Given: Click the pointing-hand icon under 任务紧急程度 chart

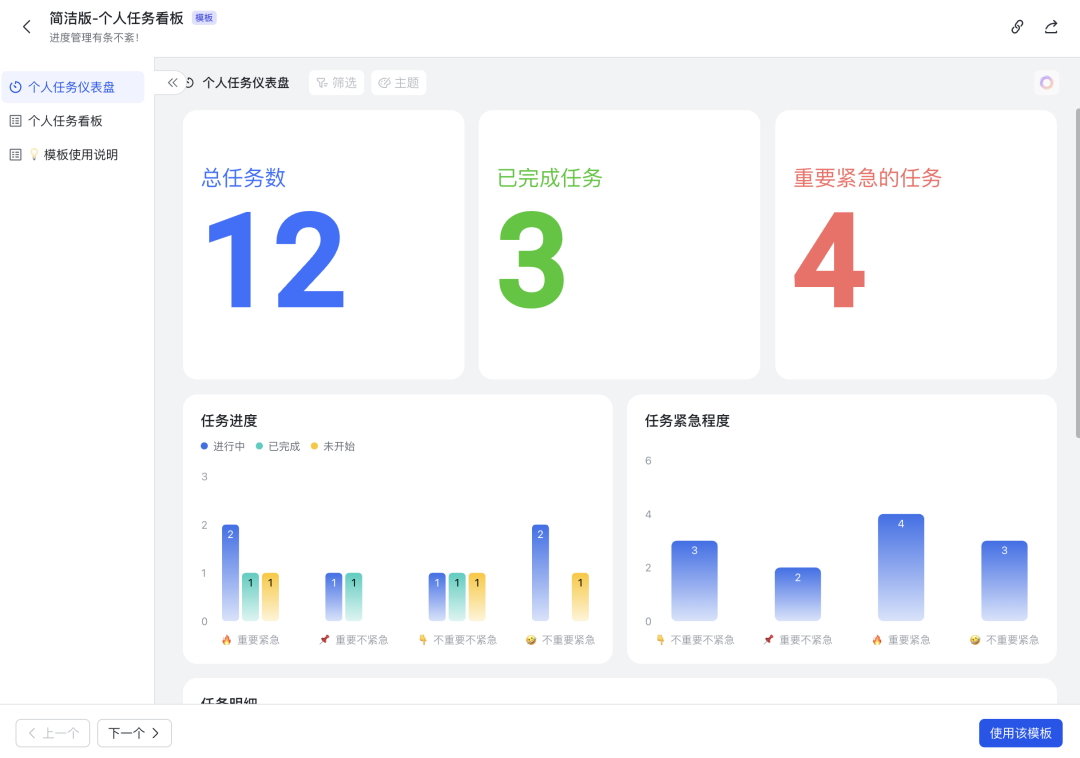Looking at the screenshot, I should (661, 640).
